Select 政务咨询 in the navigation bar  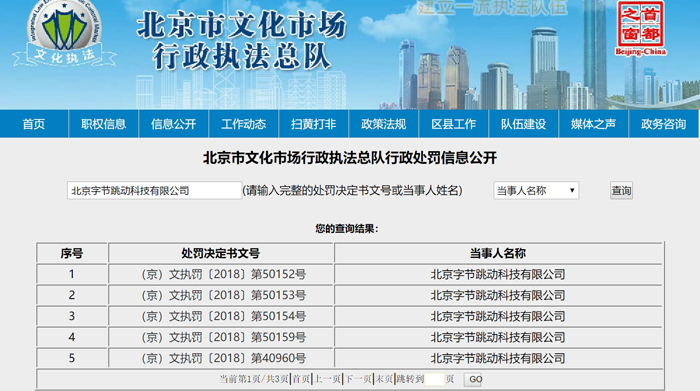663,124
